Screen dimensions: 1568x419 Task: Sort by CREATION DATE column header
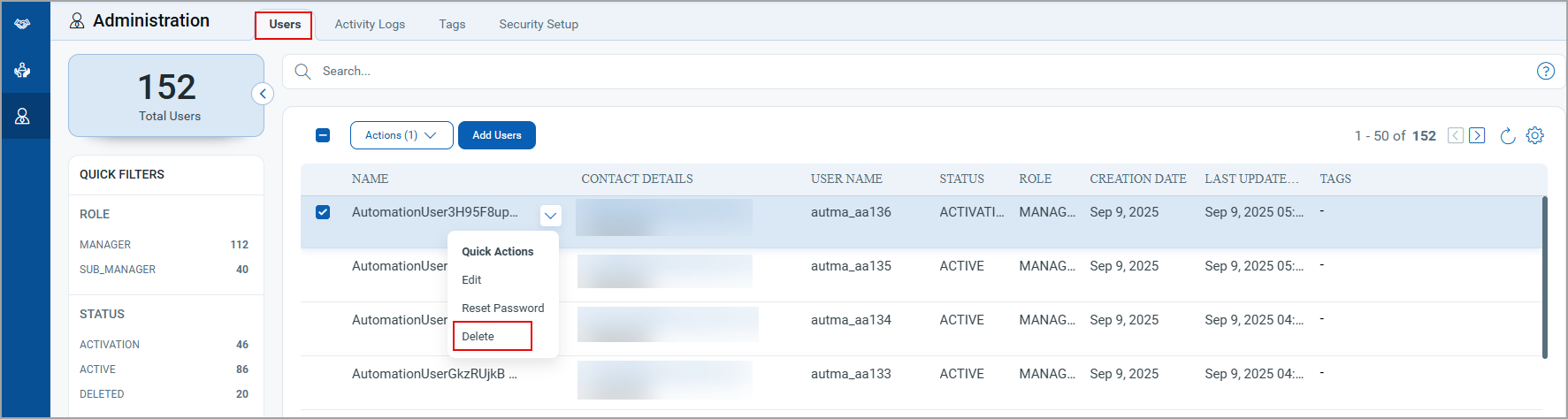(1138, 179)
